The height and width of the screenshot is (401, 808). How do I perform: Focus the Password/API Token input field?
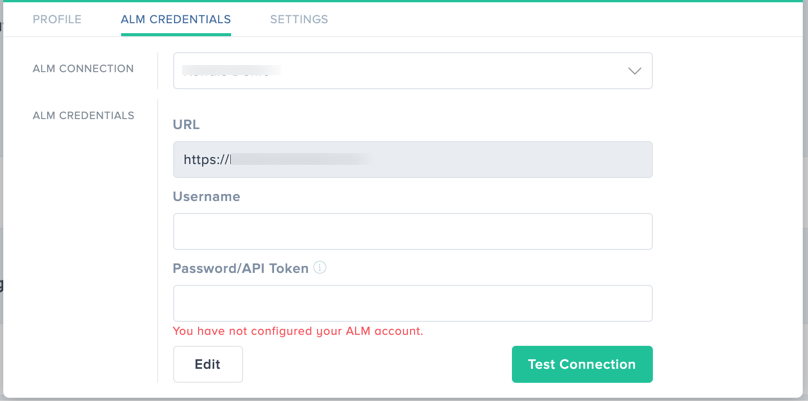(x=413, y=303)
